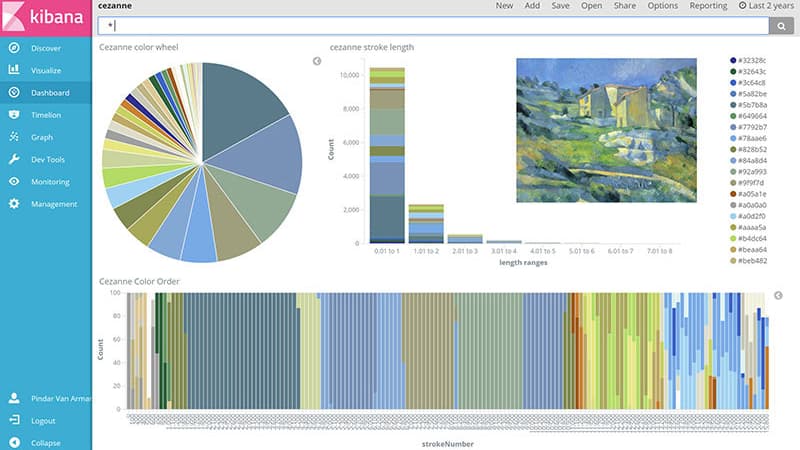This screenshot has height=450, width=800.
Task: Open the Reporting menu
Action: pos(708,6)
